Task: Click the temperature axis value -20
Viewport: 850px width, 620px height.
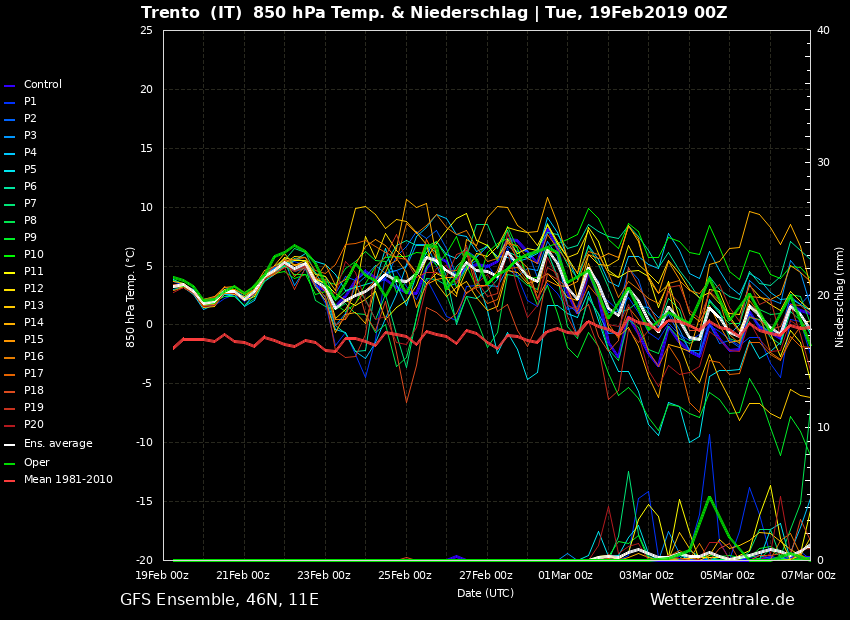Action: [x=144, y=560]
